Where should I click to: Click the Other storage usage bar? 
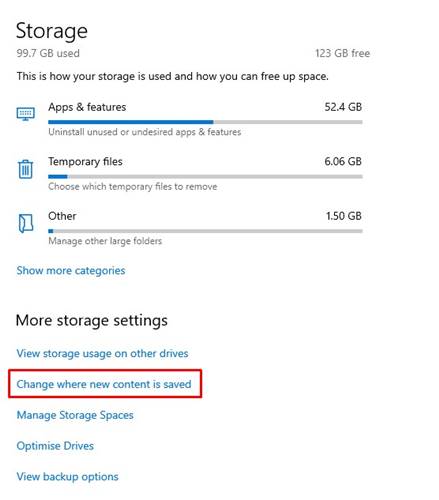[x=205, y=231]
